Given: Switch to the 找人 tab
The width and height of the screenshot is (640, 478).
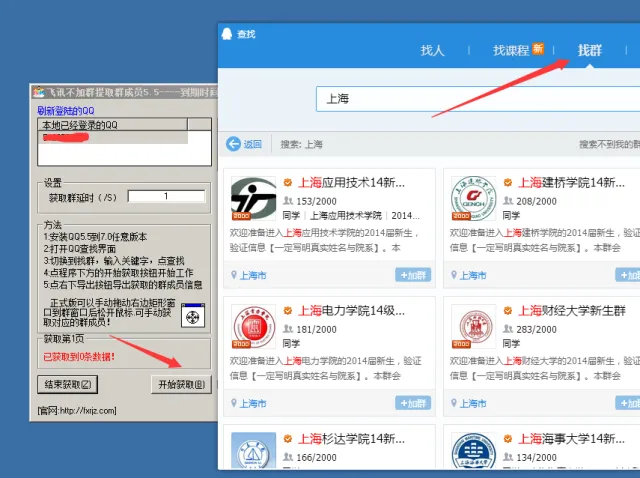Looking at the screenshot, I should pos(433,50).
